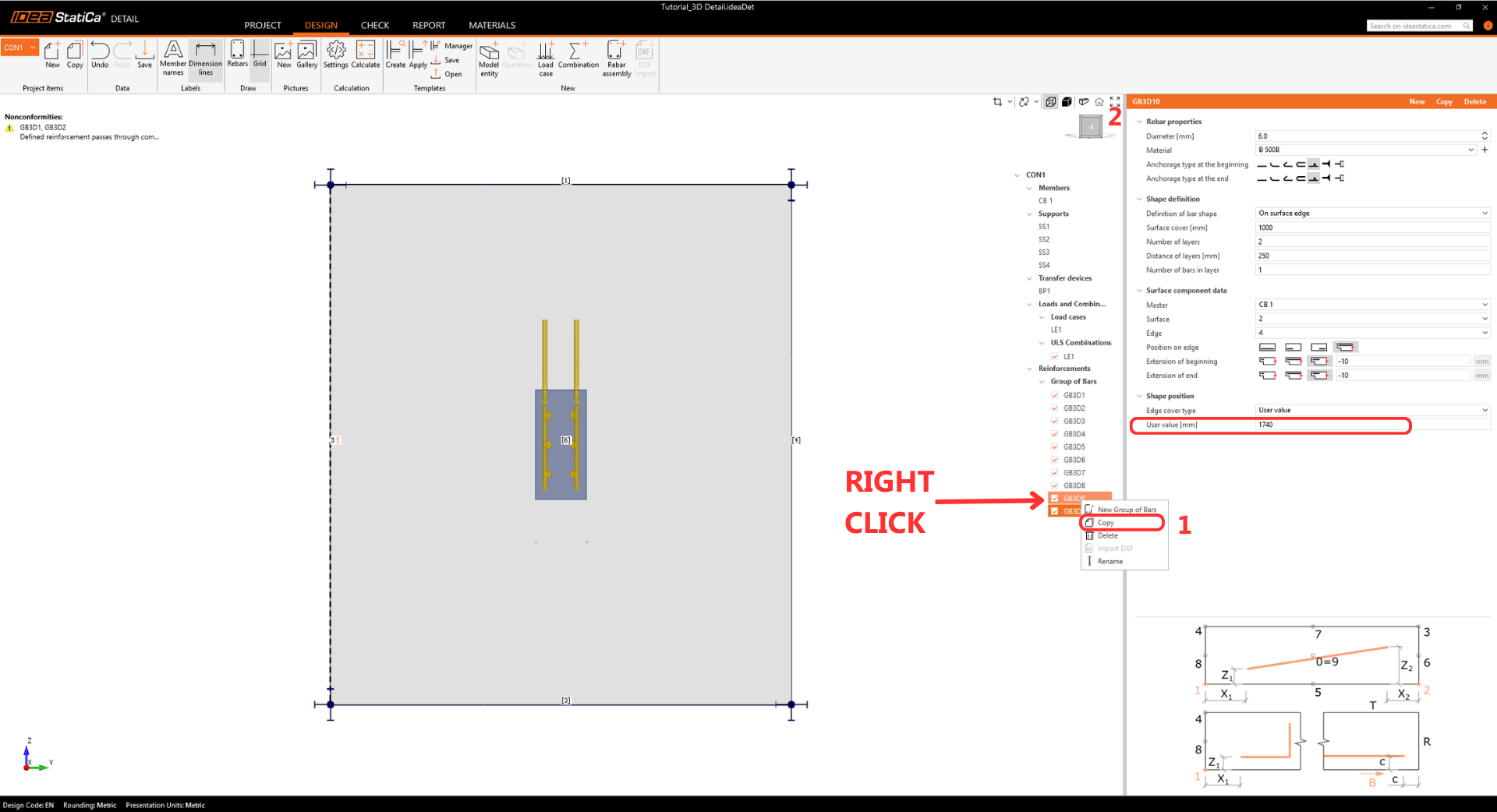This screenshot has width=1497, height=812.
Task: Open the template Manager
Action: coord(451,46)
